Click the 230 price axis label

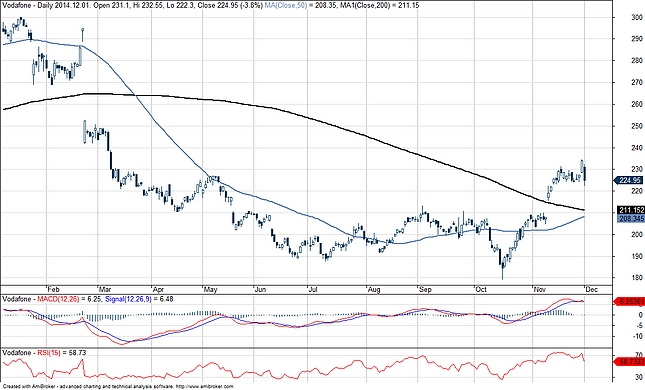click(638, 169)
